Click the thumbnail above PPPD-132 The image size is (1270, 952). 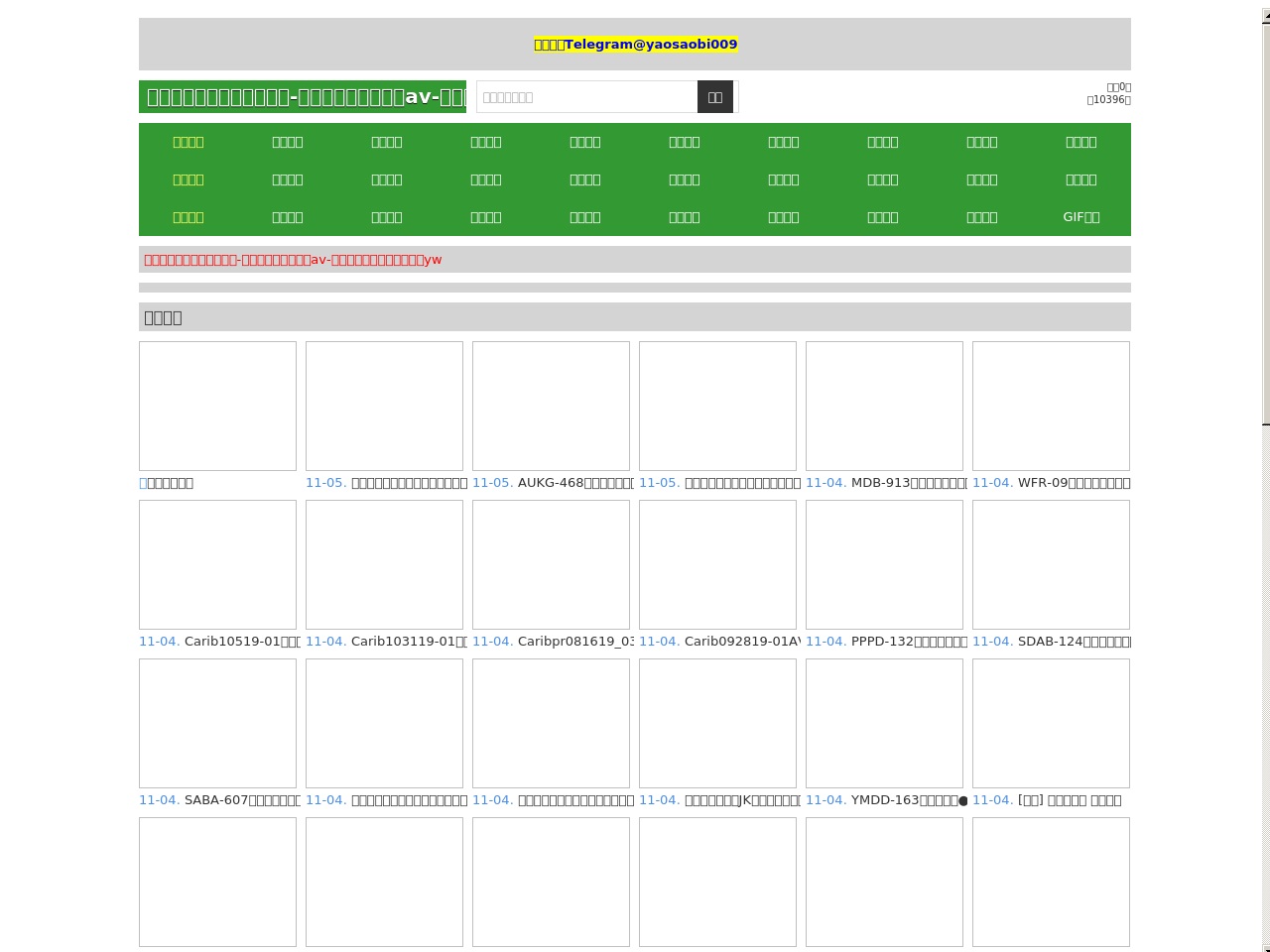(x=884, y=564)
